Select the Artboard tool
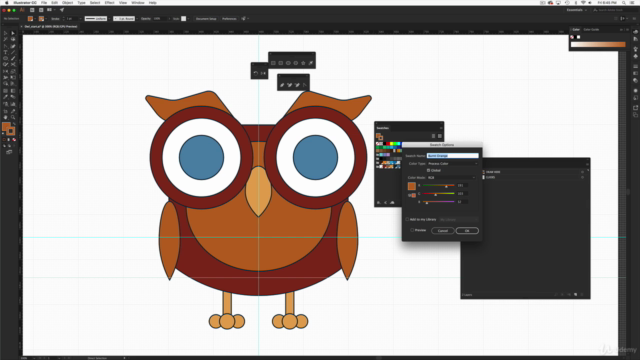This screenshot has width=640, height=360. click(x=5, y=111)
